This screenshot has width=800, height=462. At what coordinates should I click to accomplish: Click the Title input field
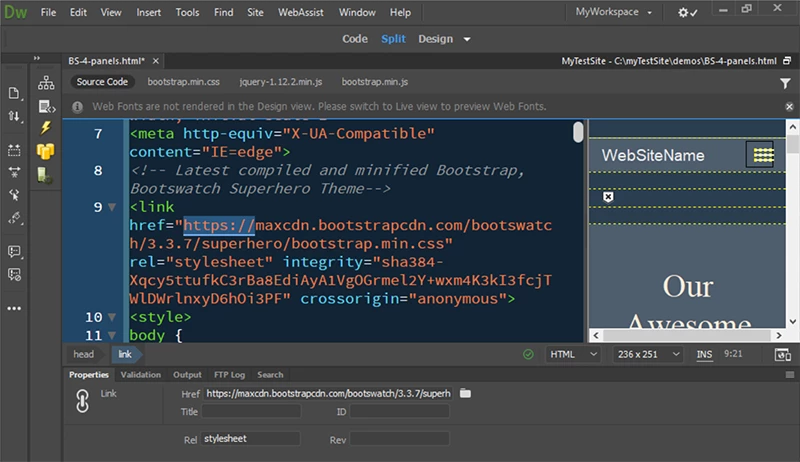[x=251, y=412]
